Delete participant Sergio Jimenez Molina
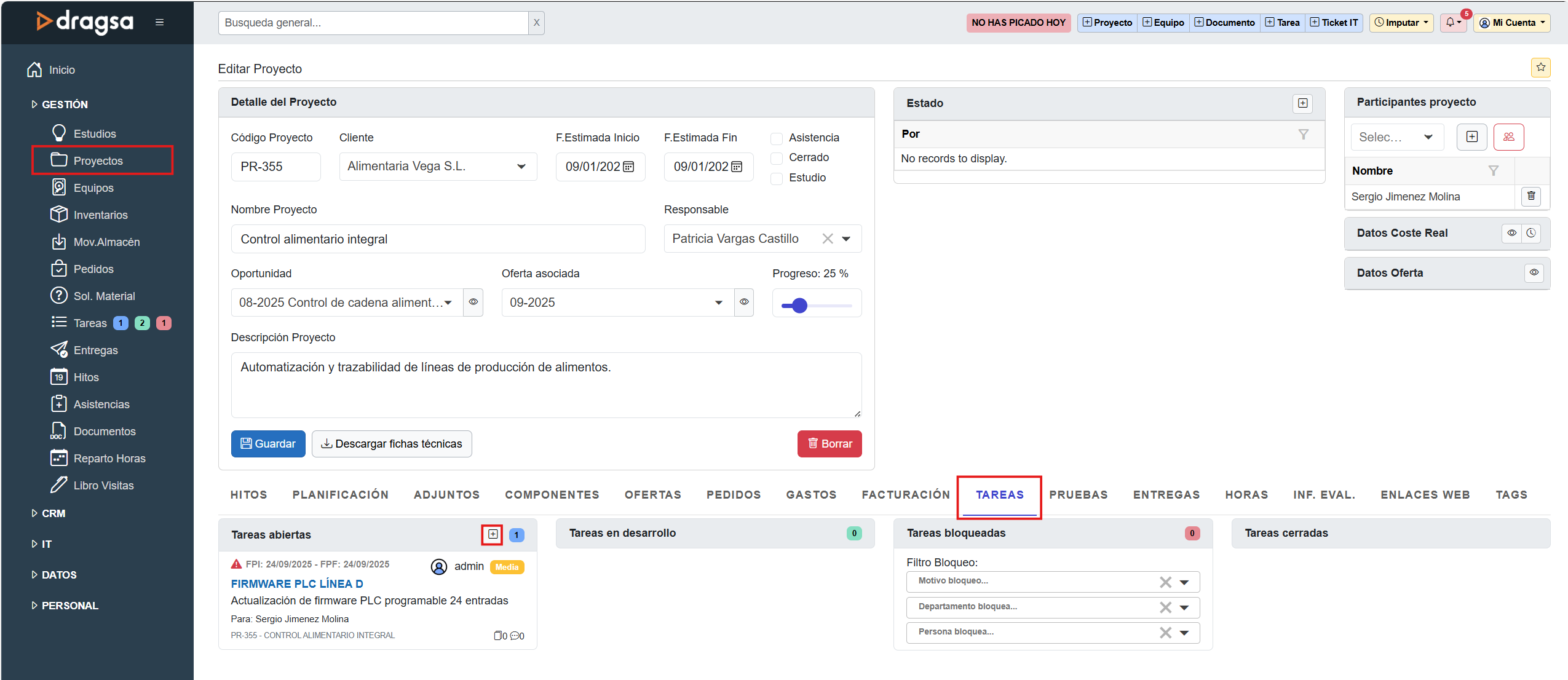The width and height of the screenshot is (1568, 680). (1530, 196)
